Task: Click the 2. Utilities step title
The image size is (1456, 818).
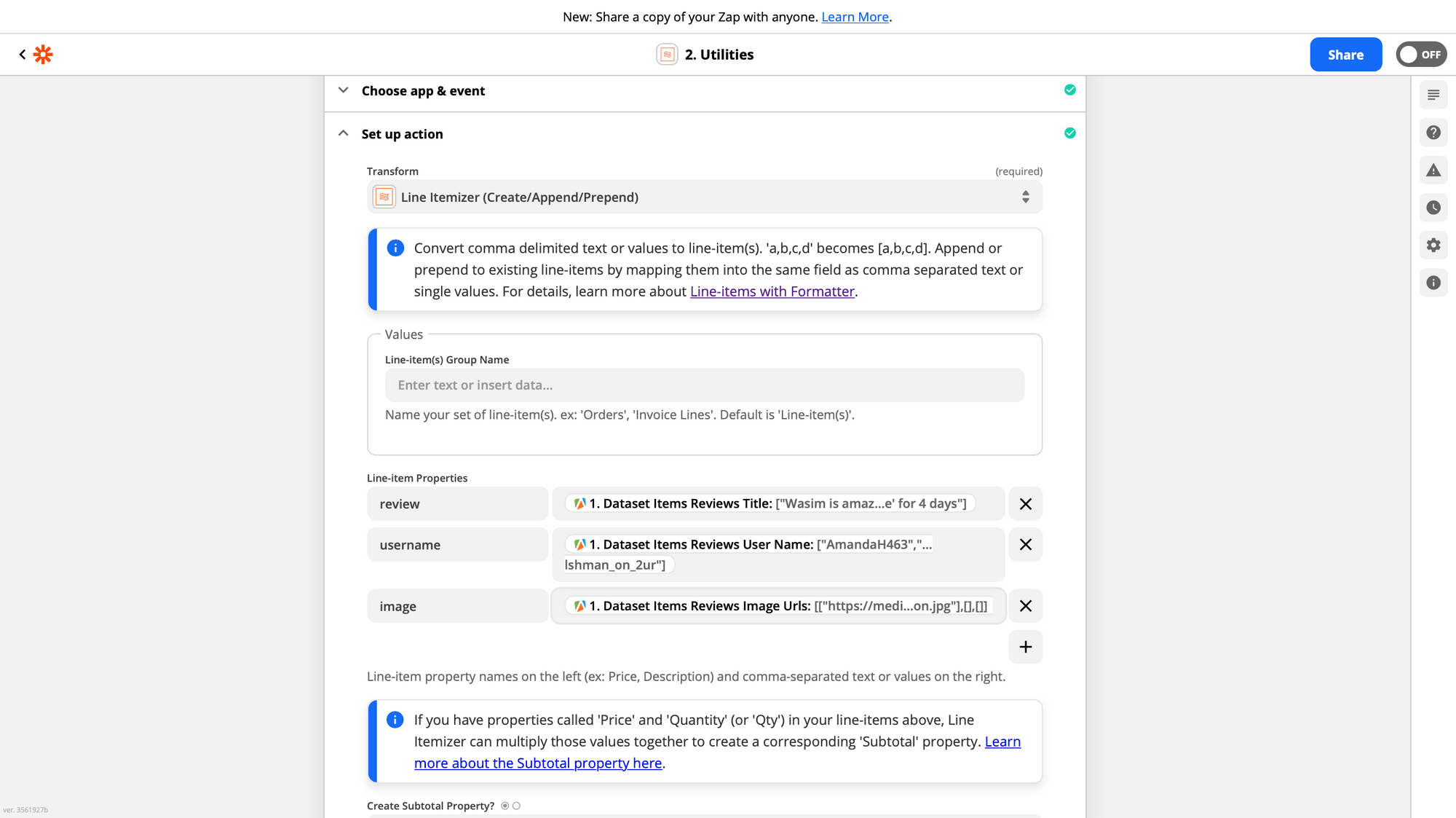Action: pyautogui.click(x=719, y=55)
